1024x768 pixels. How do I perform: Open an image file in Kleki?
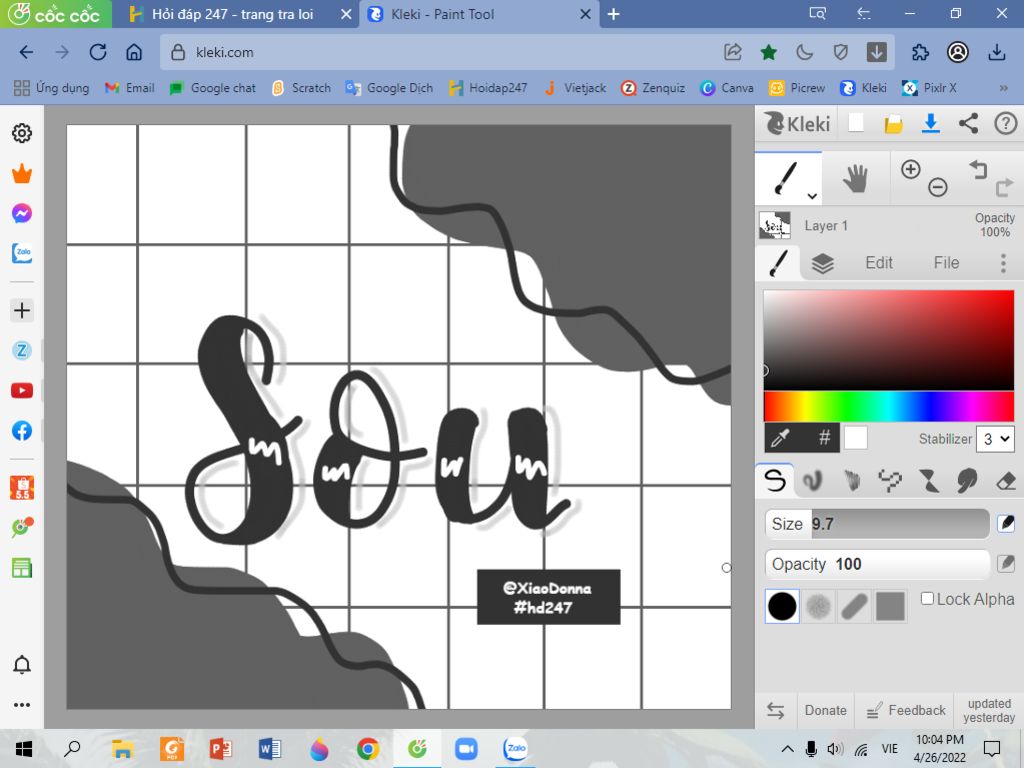pyautogui.click(x=893, y=123)
